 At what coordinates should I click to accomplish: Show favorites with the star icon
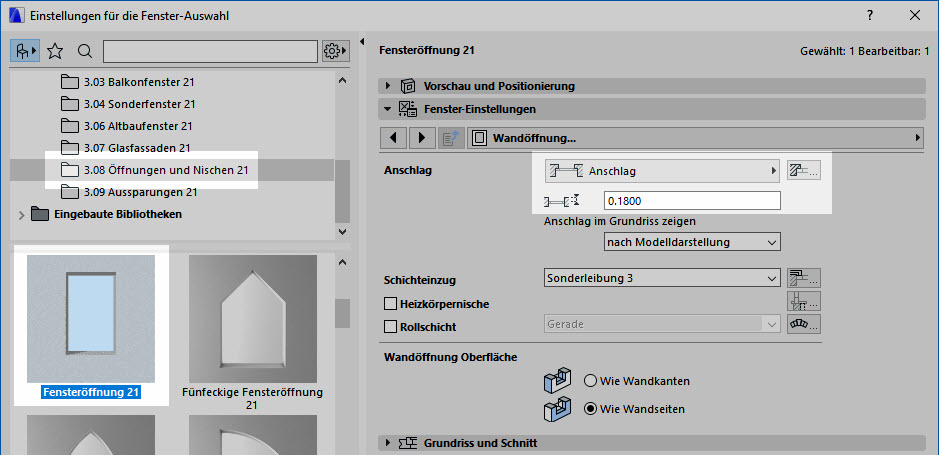click(x=55, y=51)
